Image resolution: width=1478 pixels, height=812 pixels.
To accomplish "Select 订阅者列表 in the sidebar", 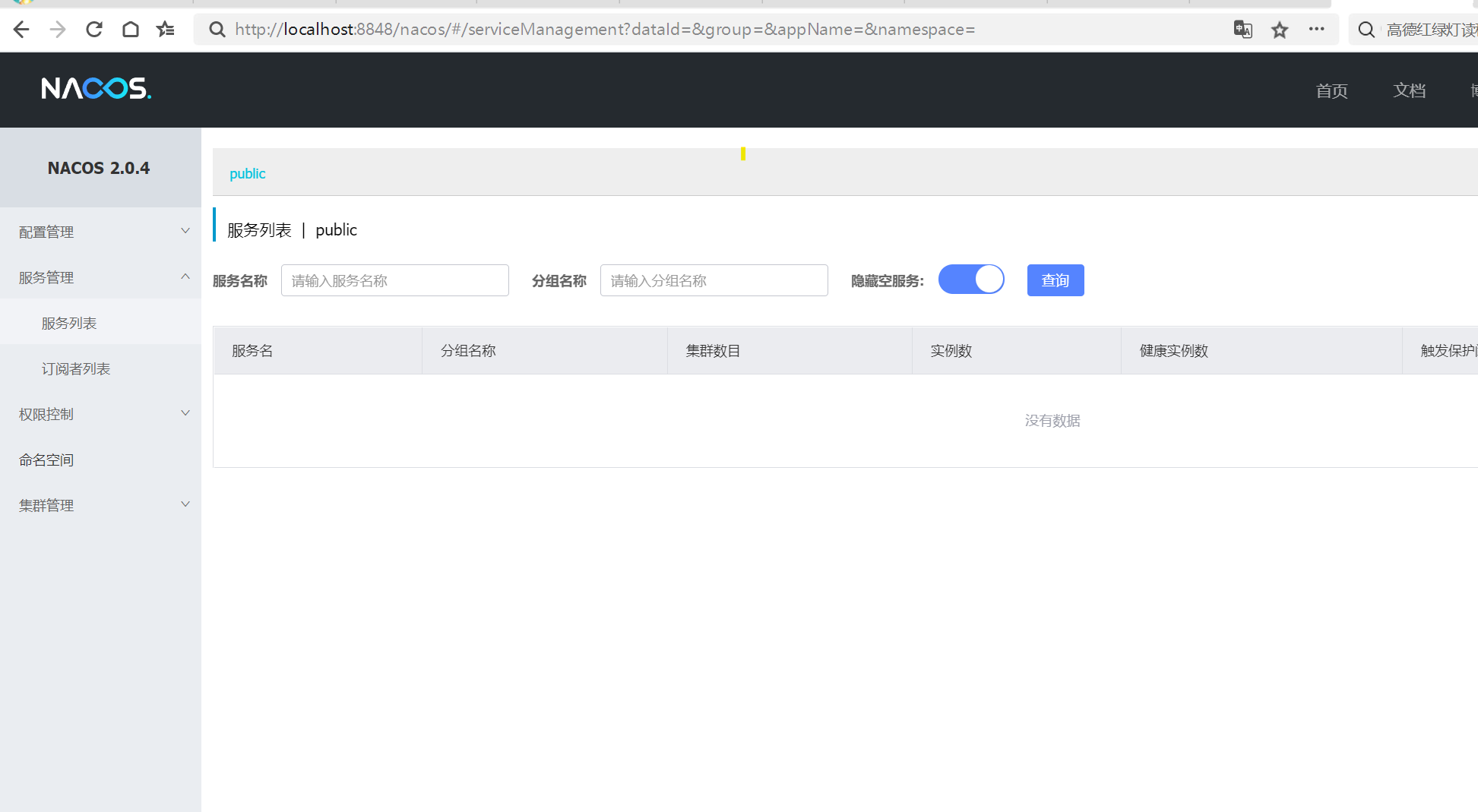I will tap(75, 368).
